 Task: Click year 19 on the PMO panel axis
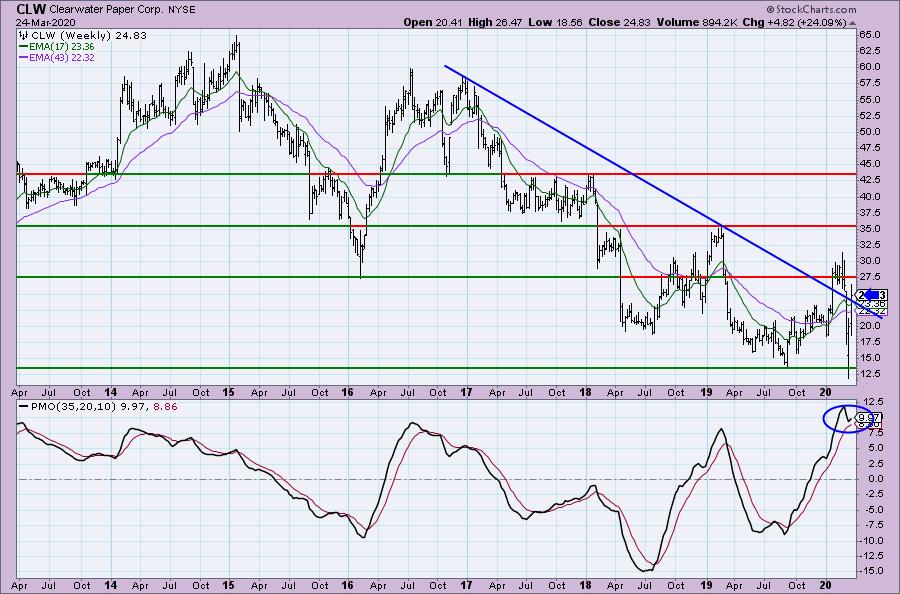click(x=706, y=585)
